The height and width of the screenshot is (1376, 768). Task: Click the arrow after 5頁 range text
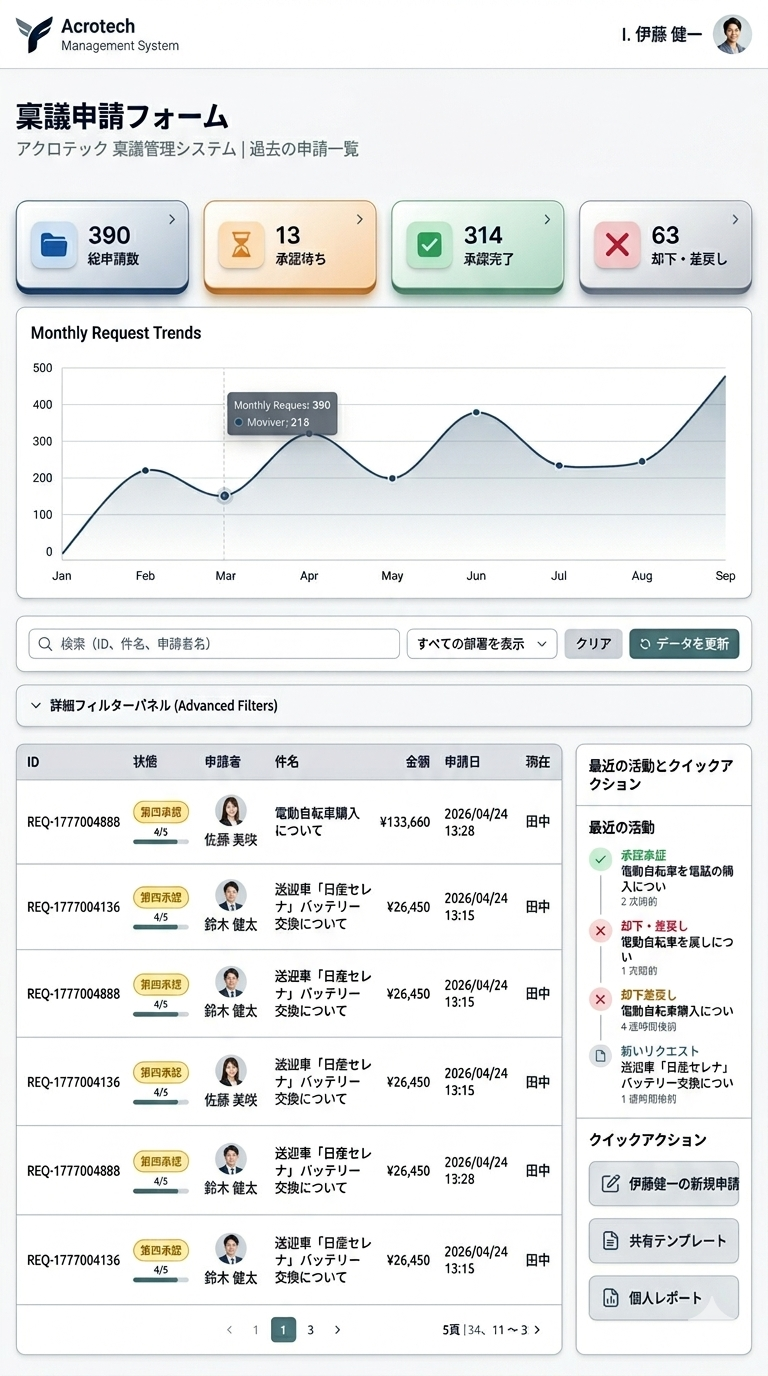(x=537, y=1330)
